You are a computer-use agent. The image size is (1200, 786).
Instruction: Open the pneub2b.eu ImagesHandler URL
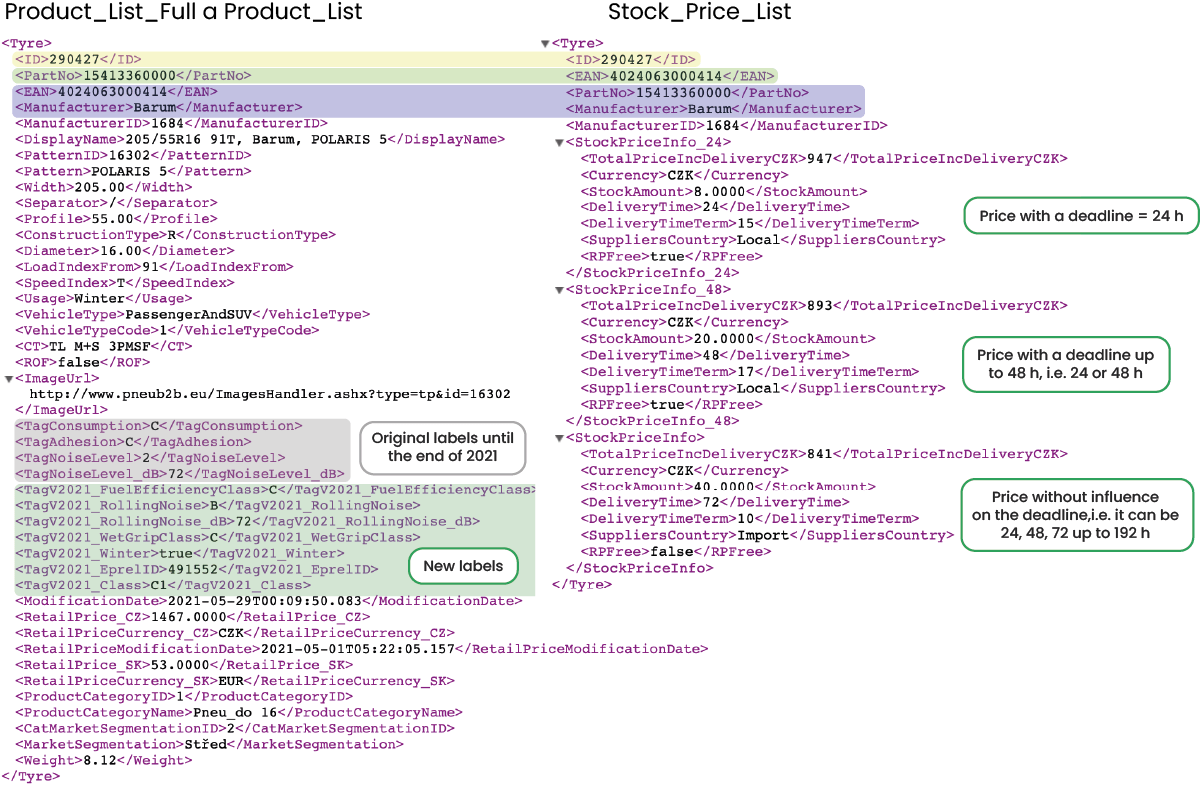[x=270, y=394]
